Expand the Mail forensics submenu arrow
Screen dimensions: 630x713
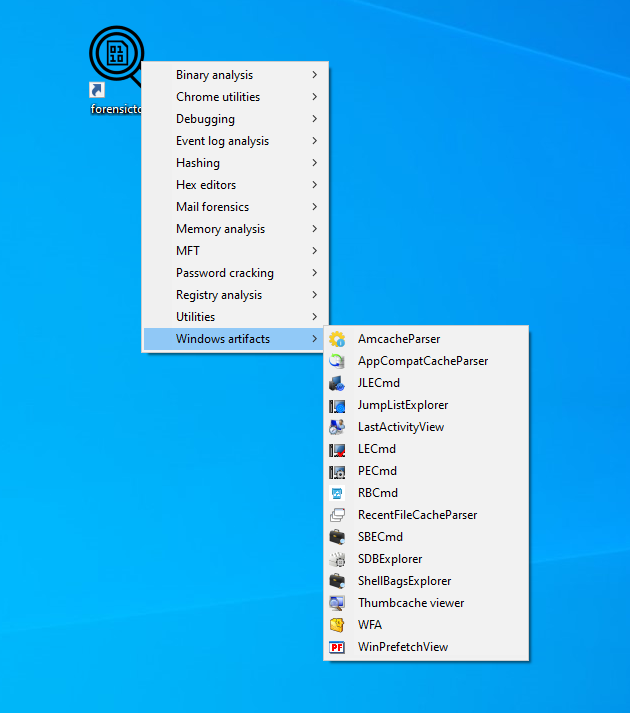315,206
